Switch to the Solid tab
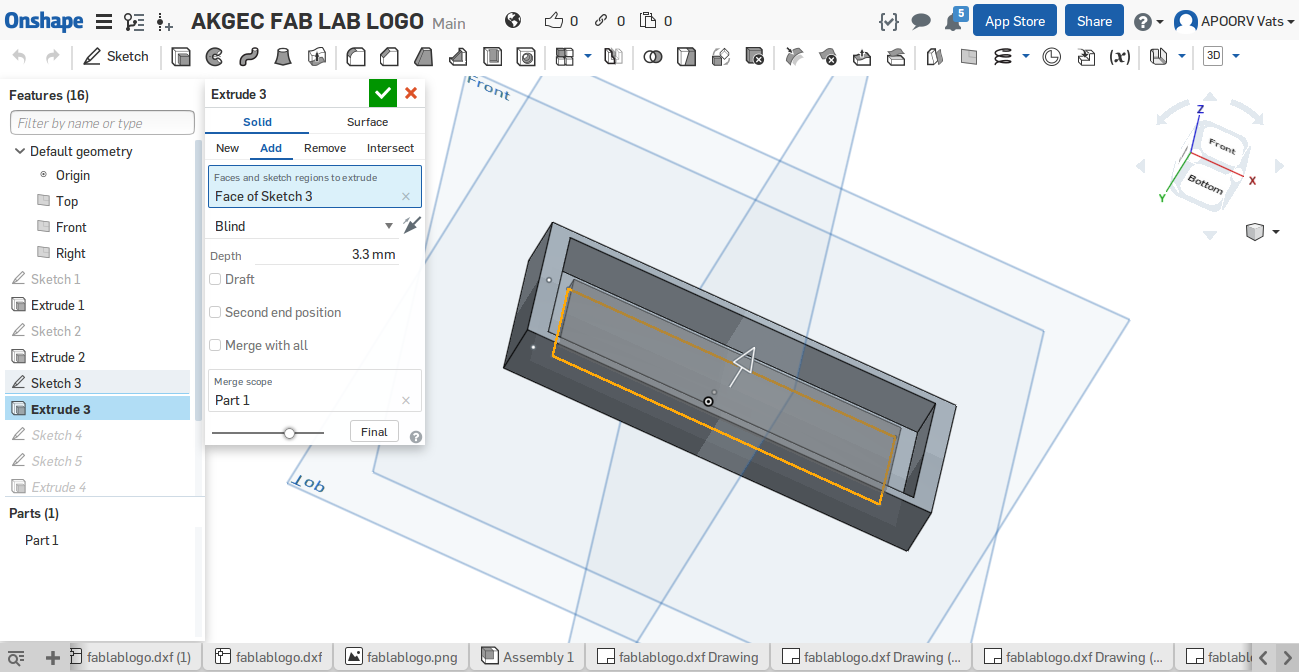 pyautogui.click(x=257, y=122)
